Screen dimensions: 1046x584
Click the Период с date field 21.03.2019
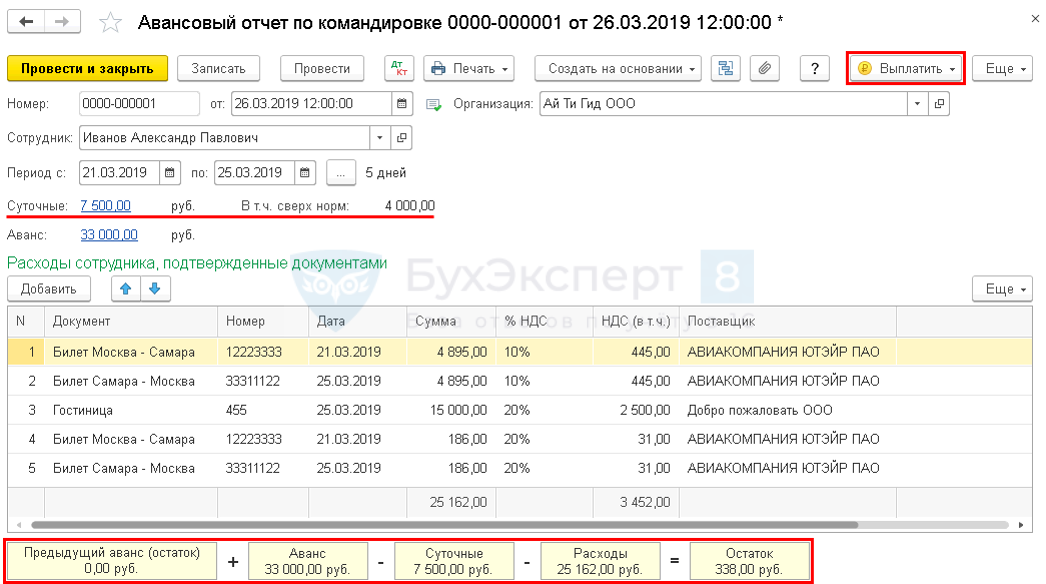119,172
